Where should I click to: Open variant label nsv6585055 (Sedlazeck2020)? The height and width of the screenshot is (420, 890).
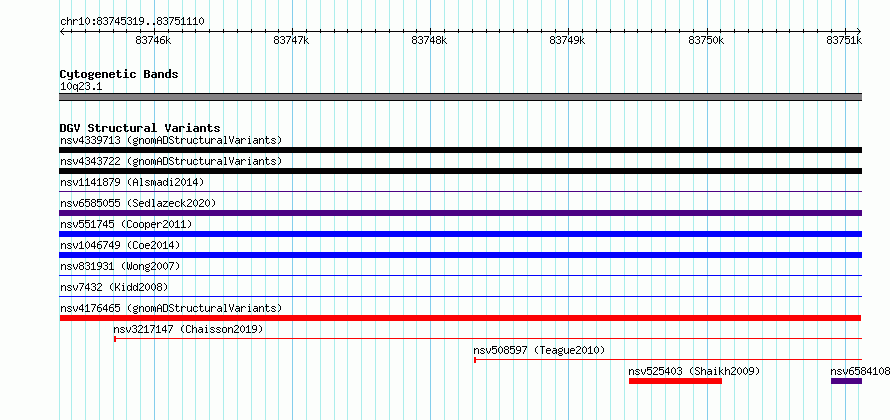(x=138, y=203)
